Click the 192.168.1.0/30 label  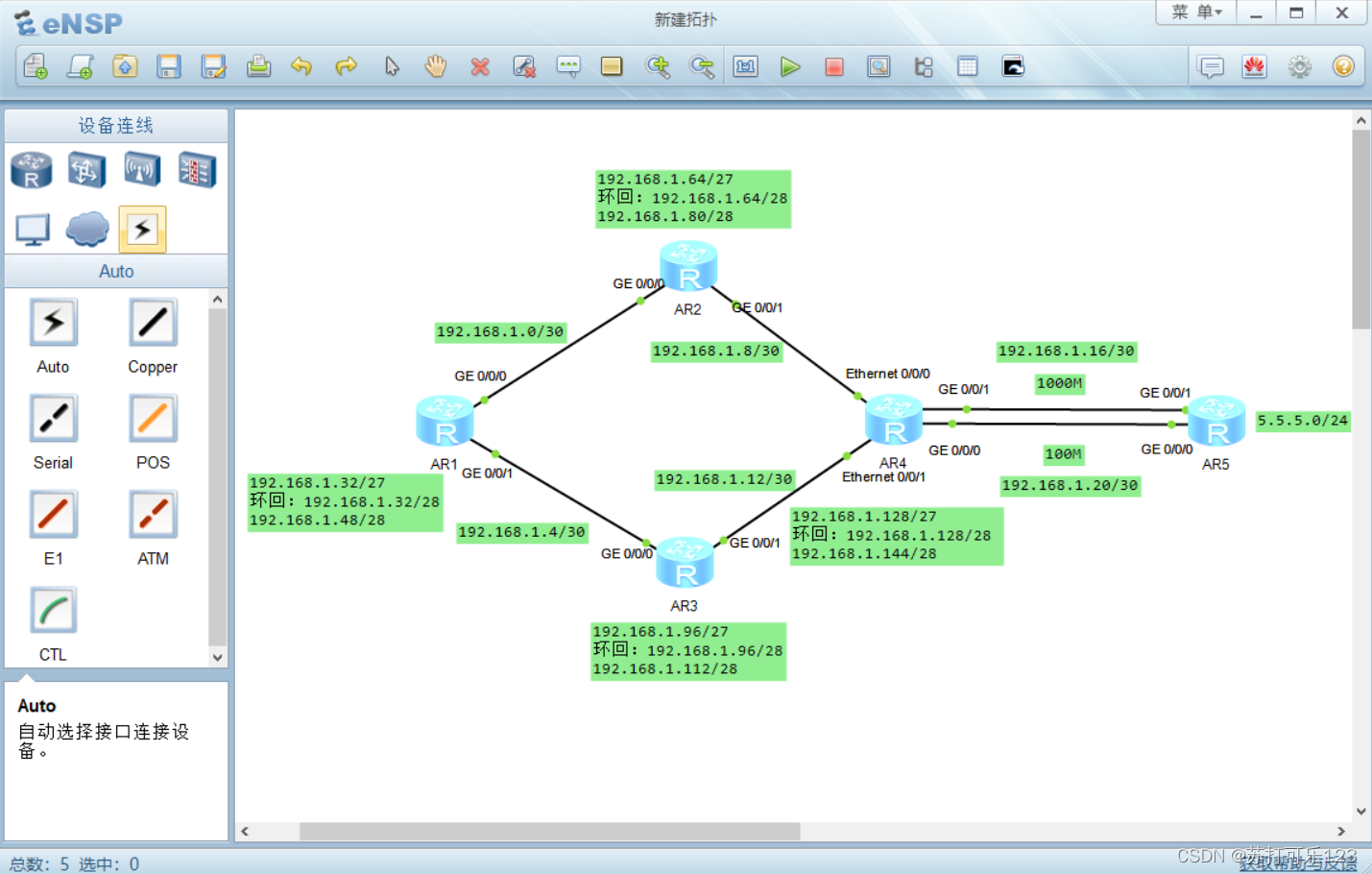tap(500, 332)
